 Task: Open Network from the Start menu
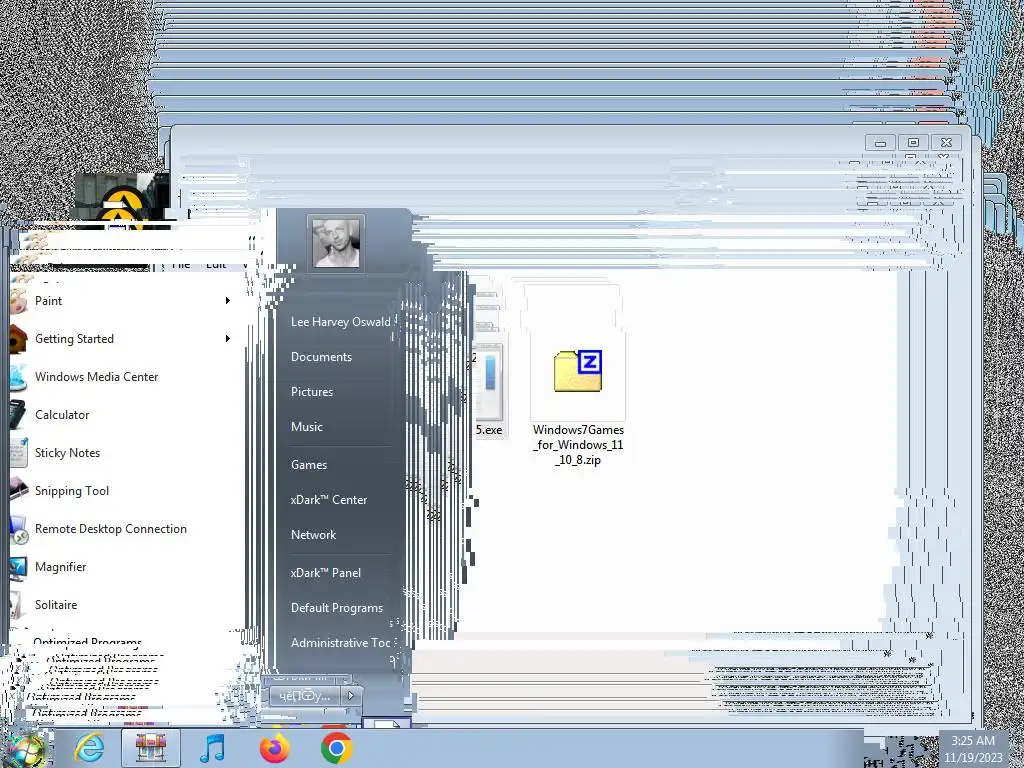[x=313, y=535]
